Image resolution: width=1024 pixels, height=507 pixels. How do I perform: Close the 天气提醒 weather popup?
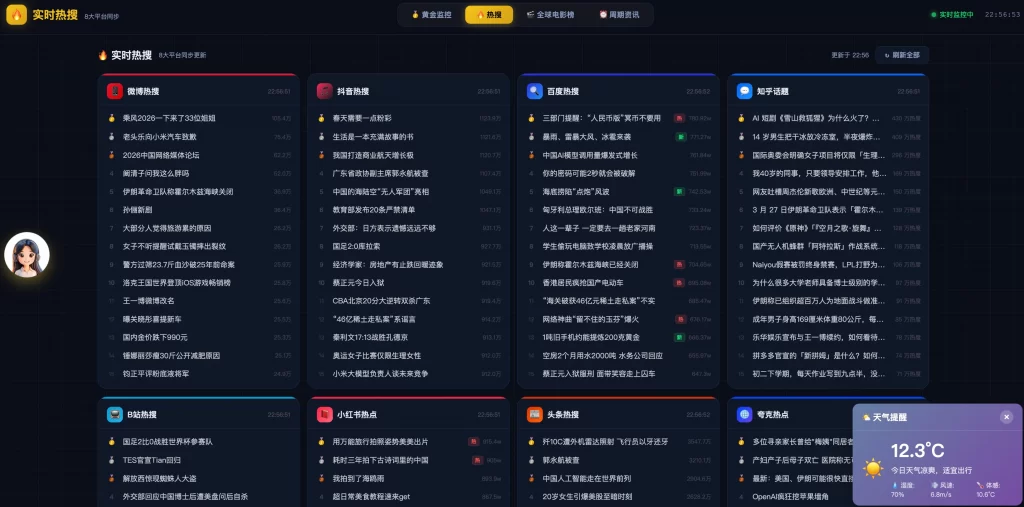pyautogui.click(x=1006, y=417)
